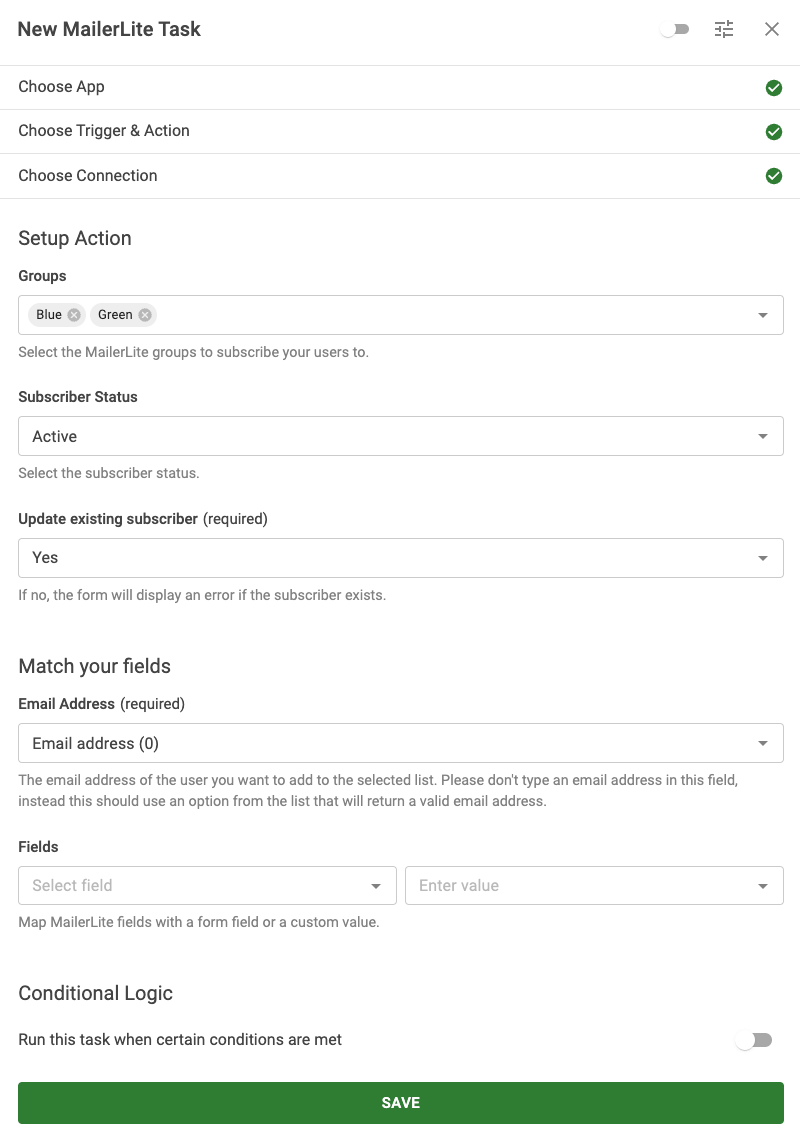Click the Choose Trigger & Action checkmark

(x=773, y=132)
